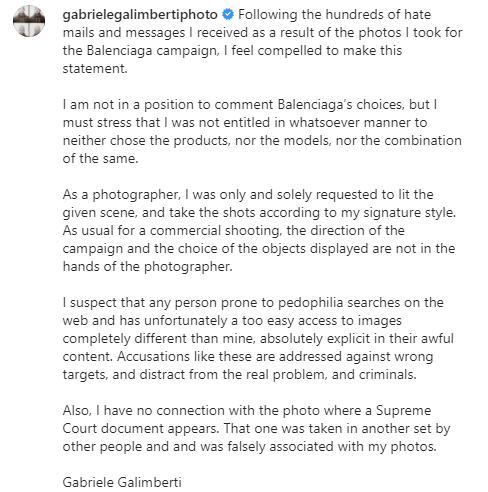Image resolution: width=488 pixels, height=492 pixels.
Task: Click the line "hands of the photographer."
Action: click(147, 267)
